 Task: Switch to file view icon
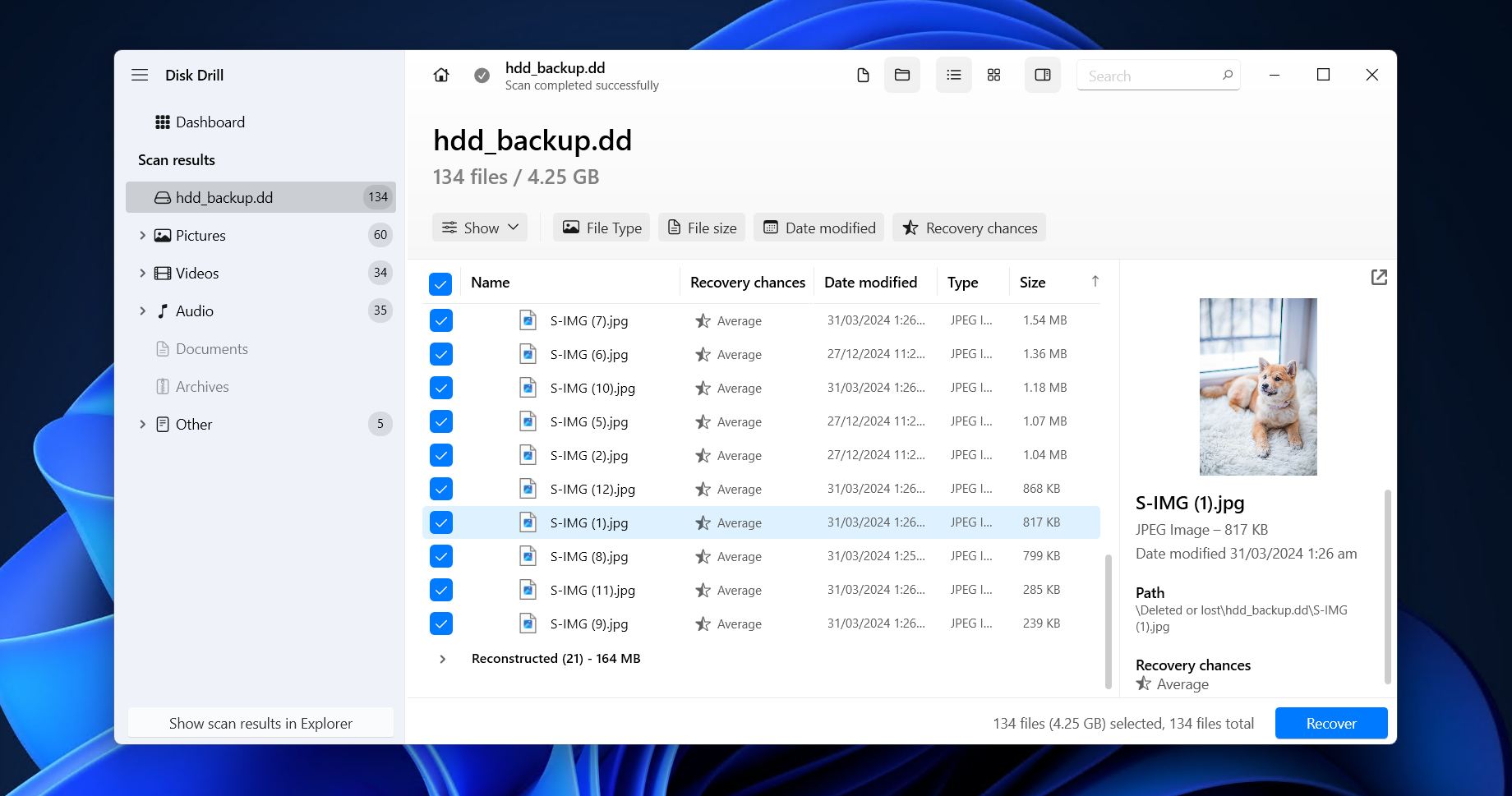pos(863,76)
